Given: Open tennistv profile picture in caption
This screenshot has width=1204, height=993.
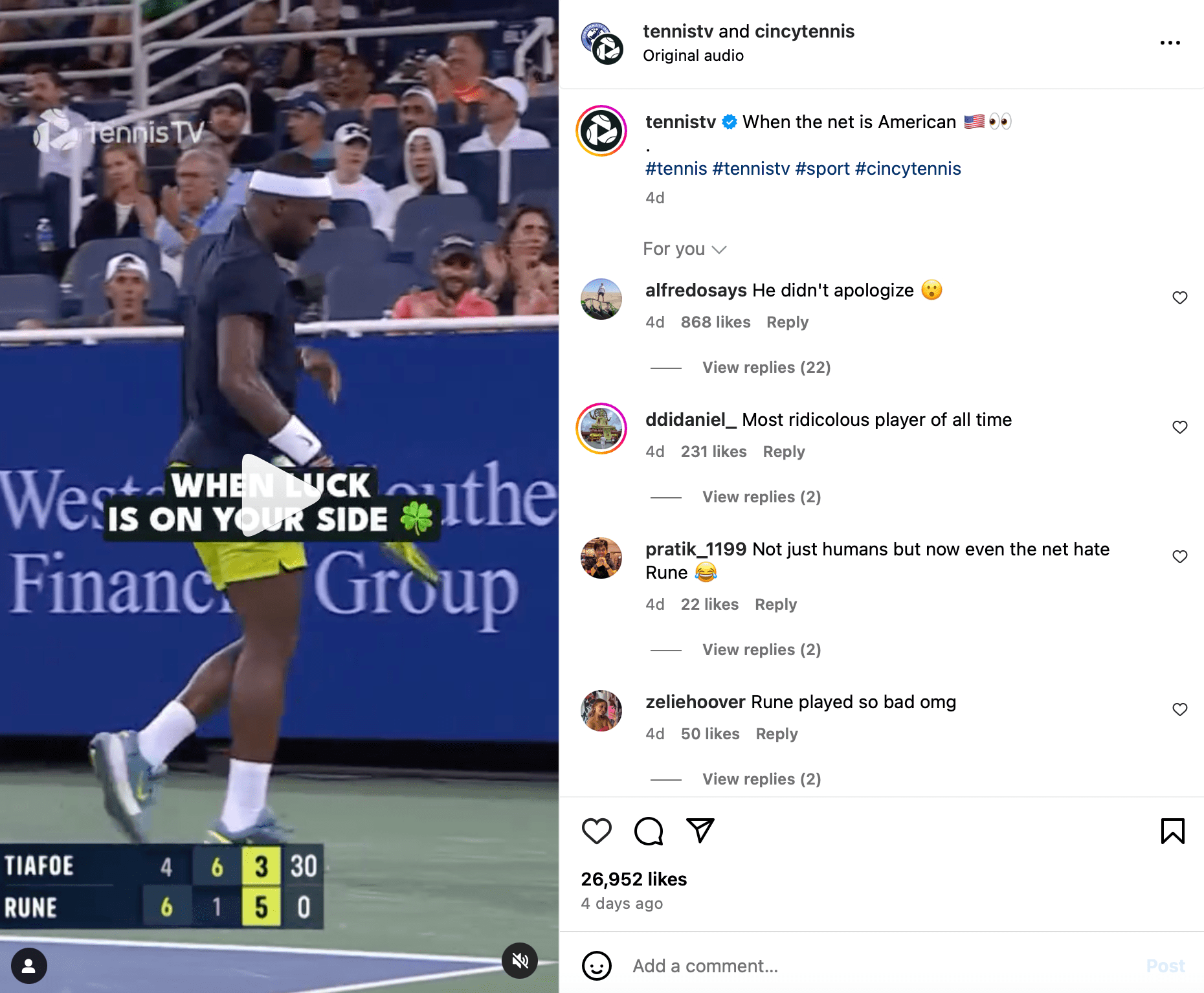Looking at the screenshot, I should (x=601, y=131).
